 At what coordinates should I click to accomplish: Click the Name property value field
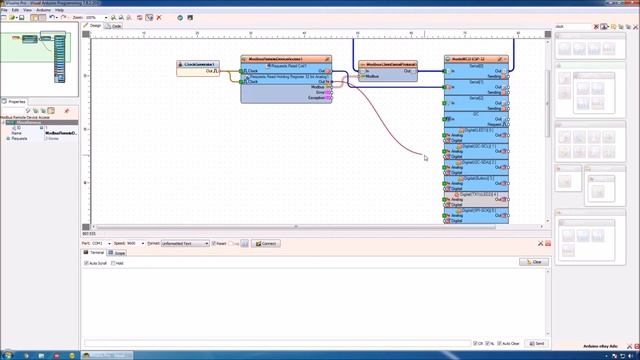tap(61, 133)
